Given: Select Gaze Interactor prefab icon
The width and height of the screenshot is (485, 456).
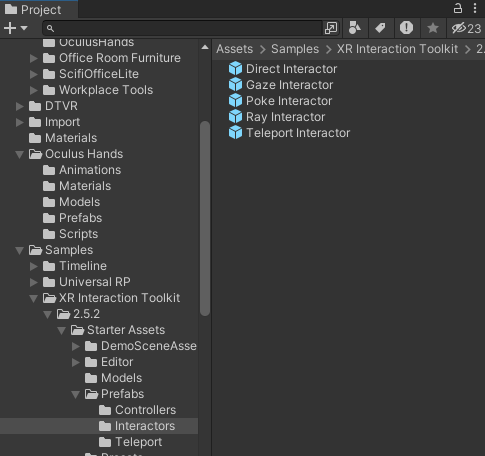Looking at the screenshot, I should coord(235,85).
